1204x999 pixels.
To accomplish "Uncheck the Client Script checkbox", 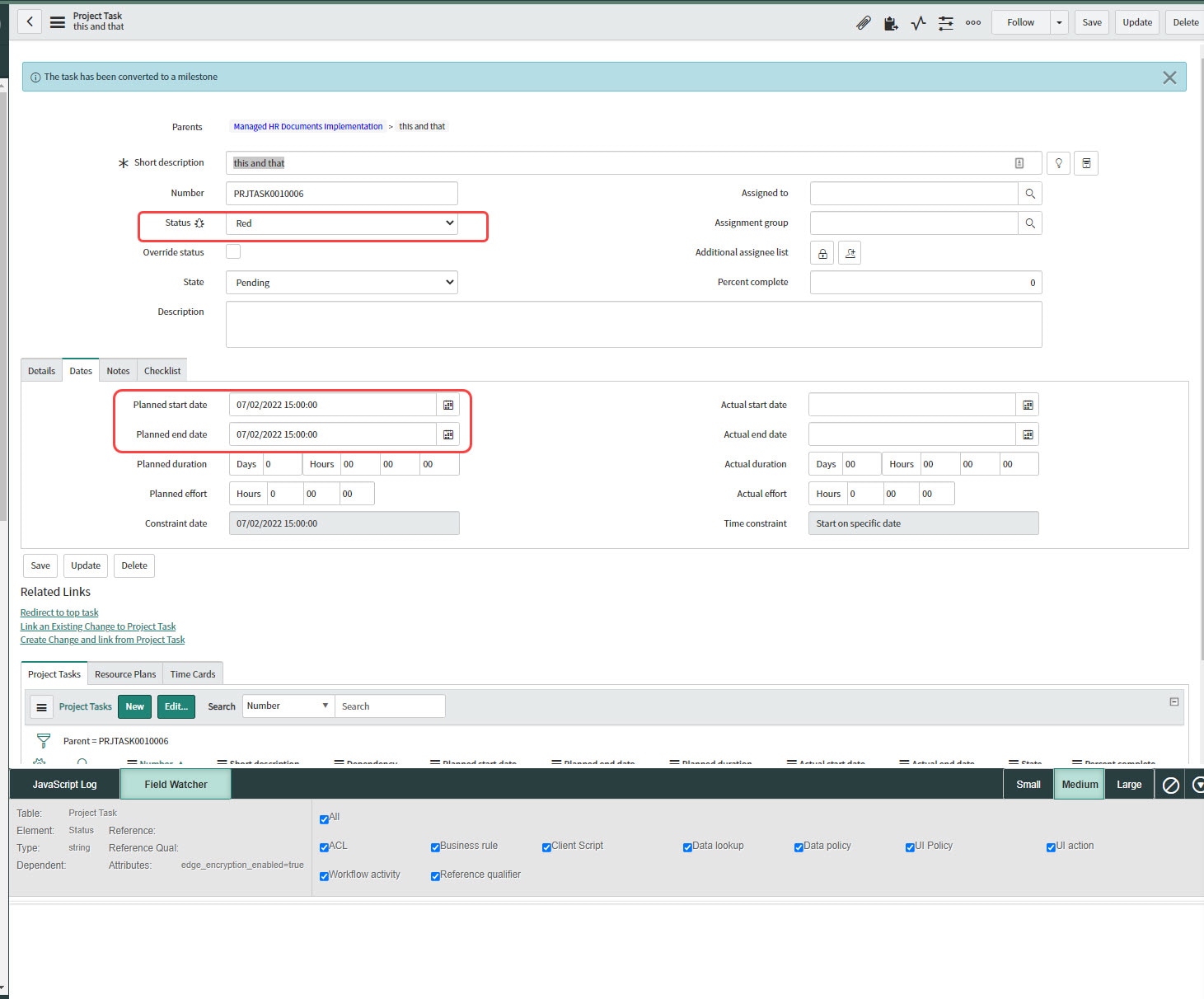I will coord(546,847).
